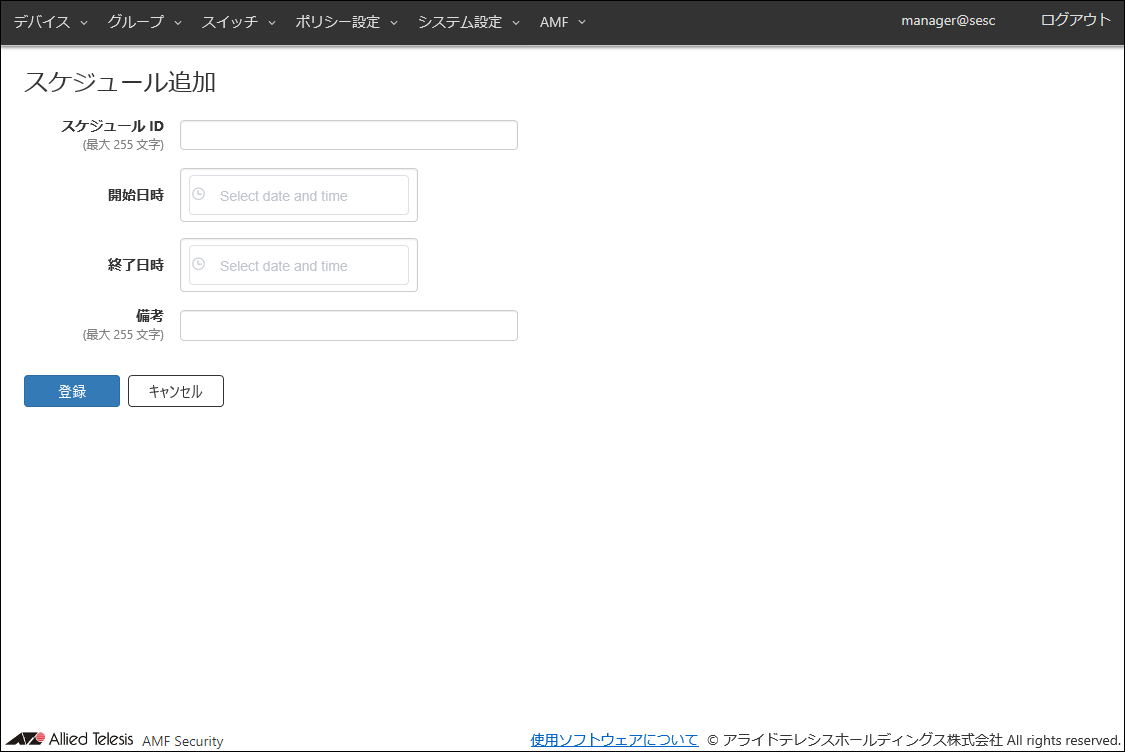The image size is (1125, 752).
Task: Expand the ポリシー設定 menu
Action: tap(346, 22)
